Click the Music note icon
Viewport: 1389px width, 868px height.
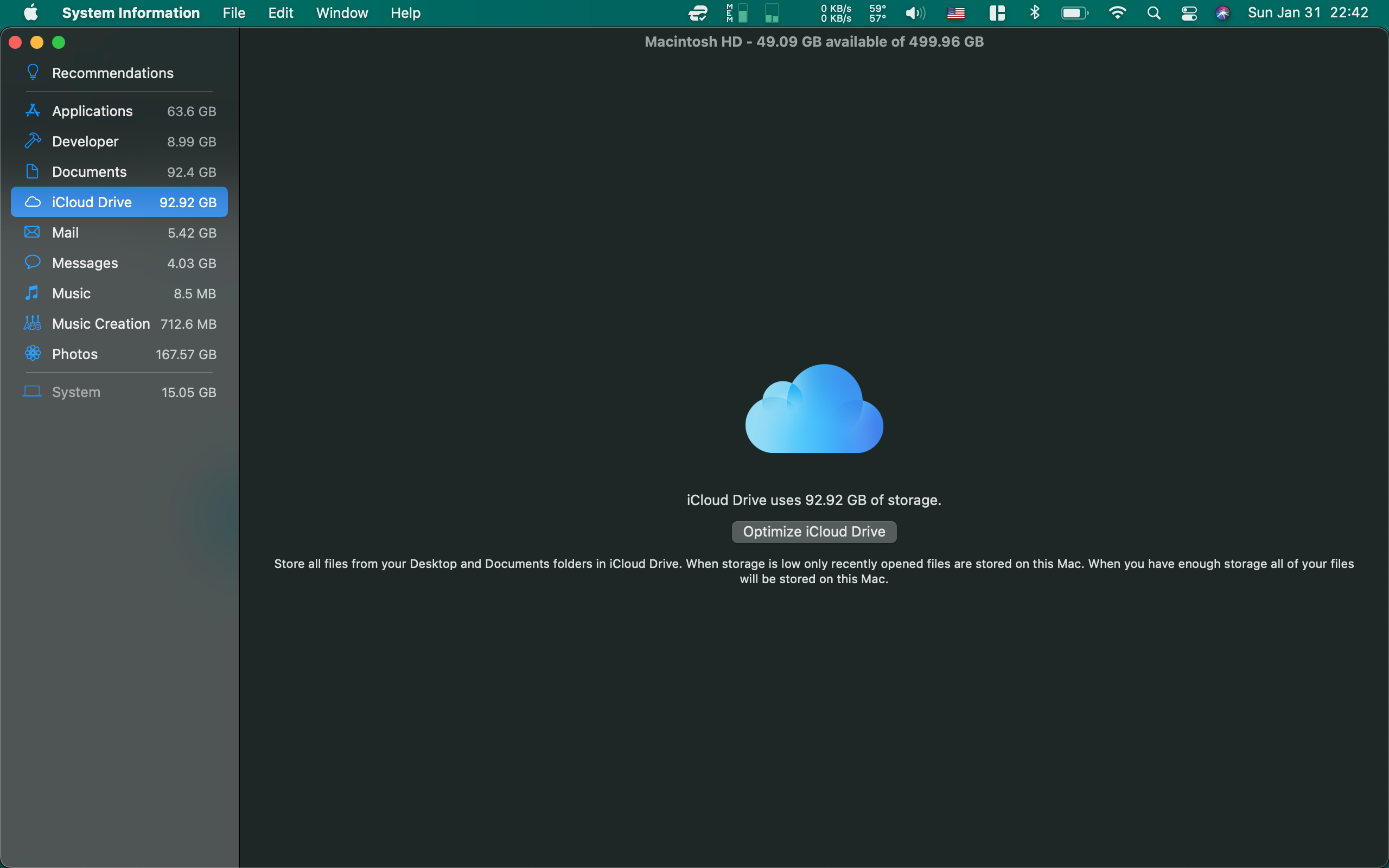pos(33,293)
